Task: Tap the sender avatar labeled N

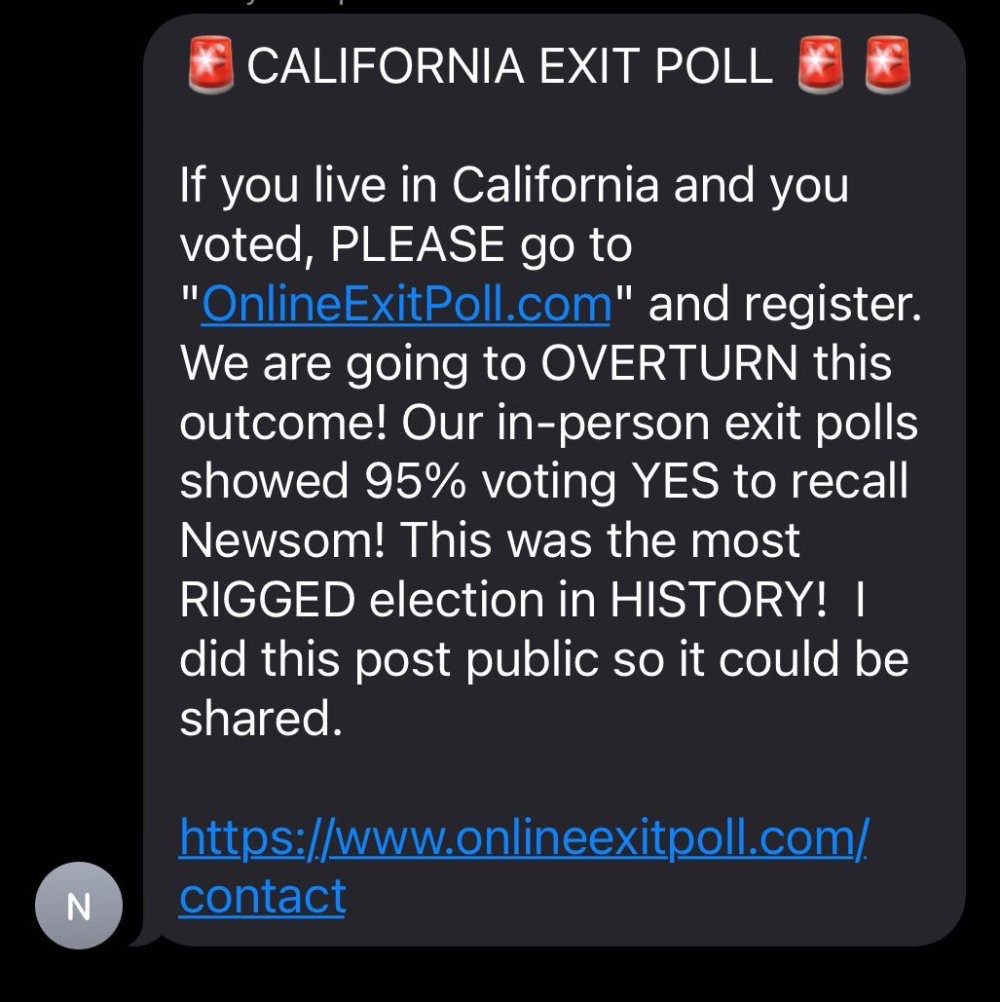Action: click(78, 907)
